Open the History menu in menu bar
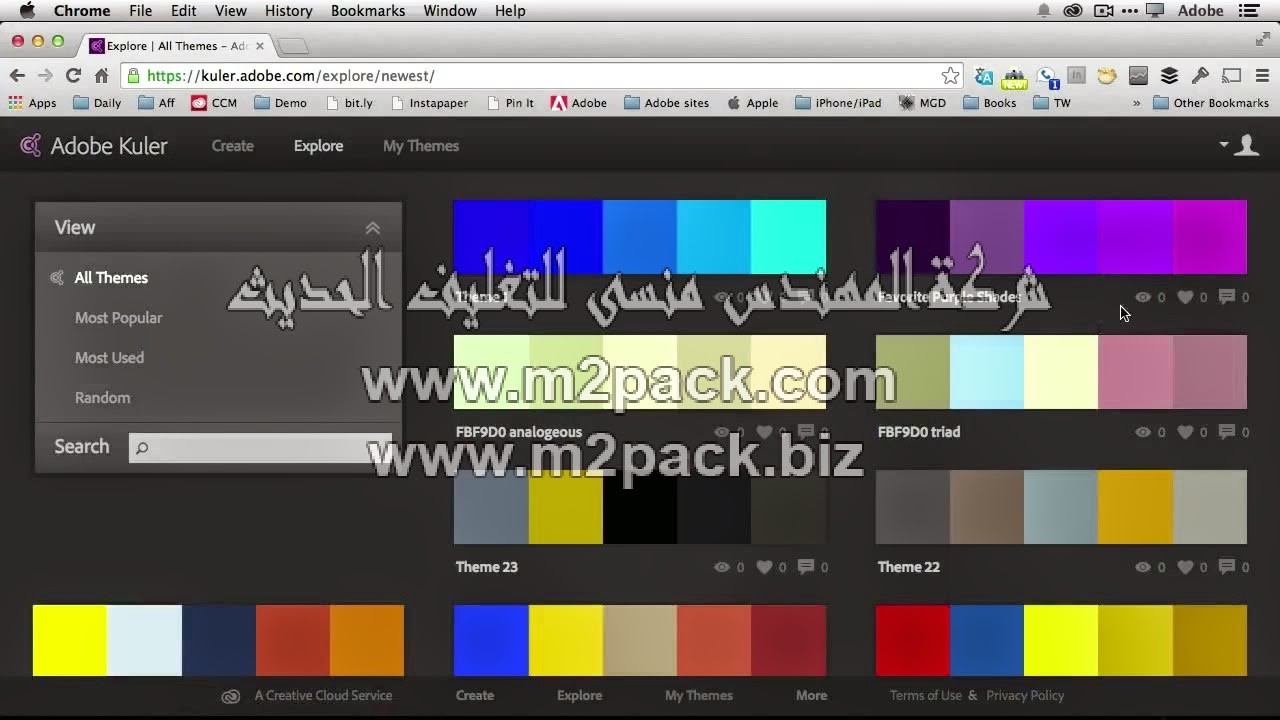Image resolution: width=1280 pixels, height=720 pixels. tap(288, 11)
